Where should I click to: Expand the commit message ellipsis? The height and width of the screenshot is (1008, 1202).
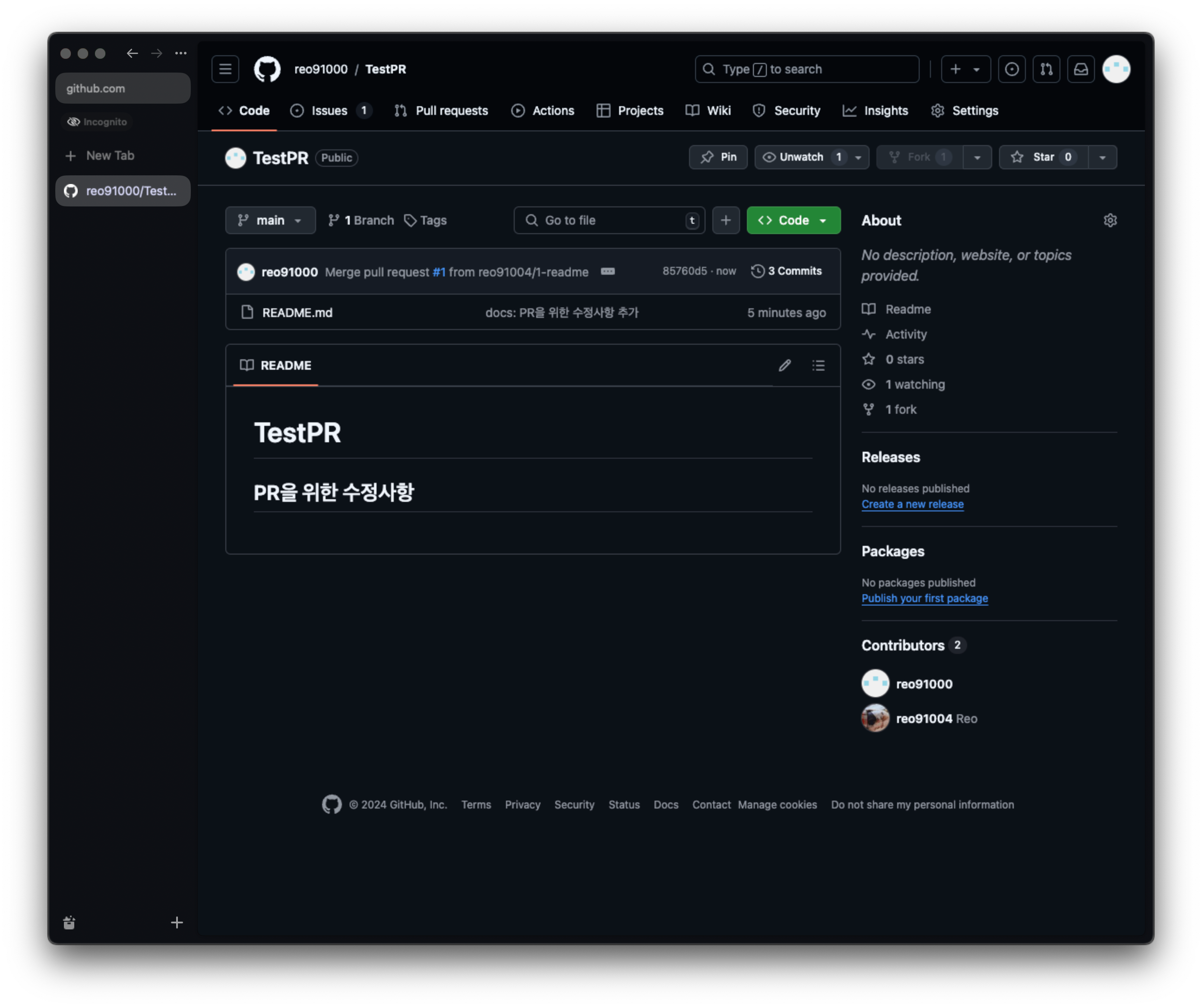[607, 271]
